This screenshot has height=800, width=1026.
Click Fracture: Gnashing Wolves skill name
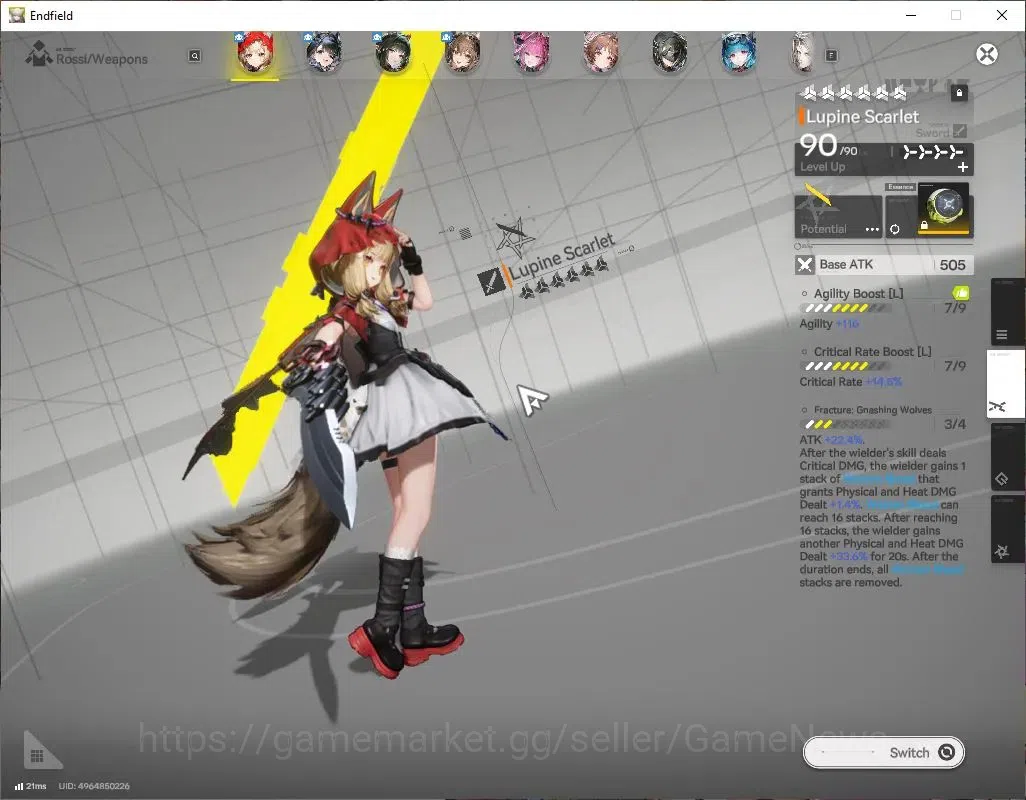[873, 410]
